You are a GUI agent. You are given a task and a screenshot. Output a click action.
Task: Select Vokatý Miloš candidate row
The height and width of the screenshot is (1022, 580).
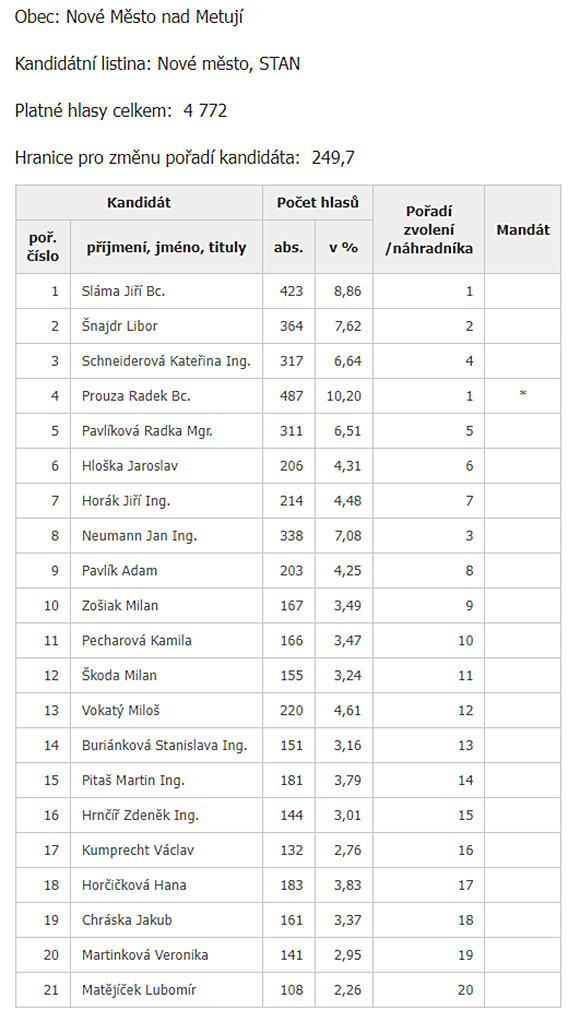click(x=288, y=710)
